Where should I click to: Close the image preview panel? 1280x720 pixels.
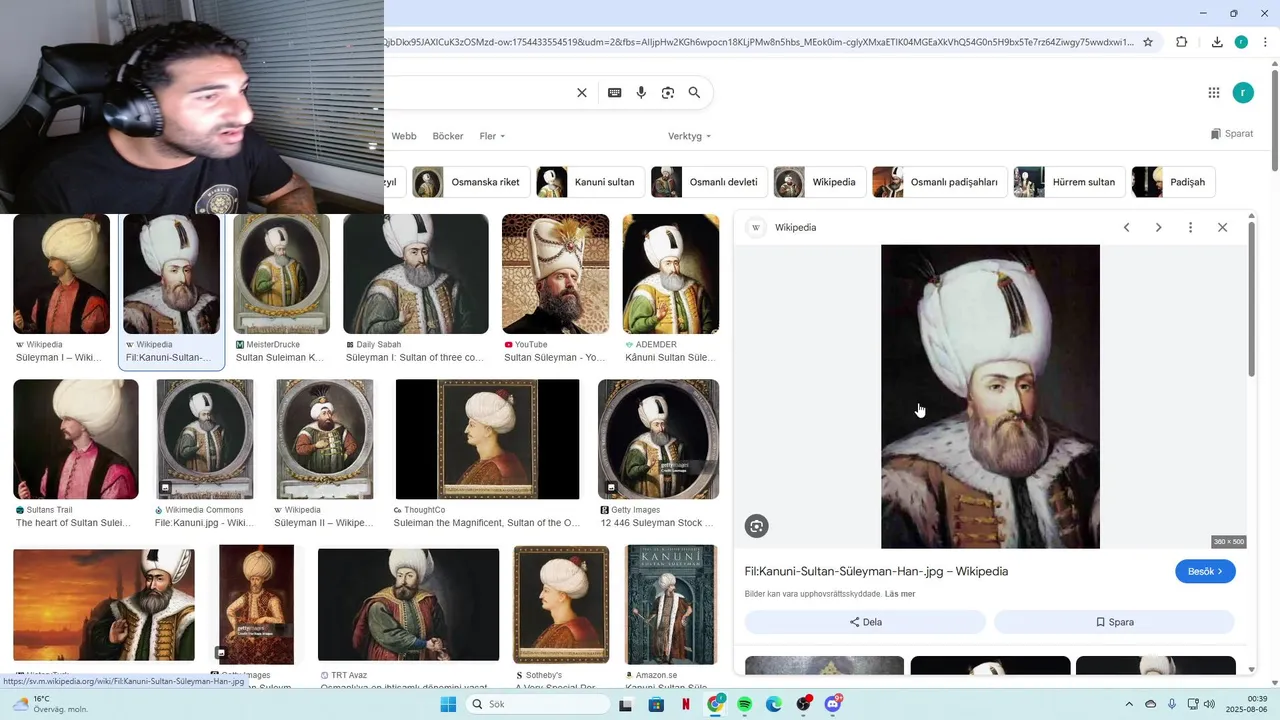[x=1222, y=228]
